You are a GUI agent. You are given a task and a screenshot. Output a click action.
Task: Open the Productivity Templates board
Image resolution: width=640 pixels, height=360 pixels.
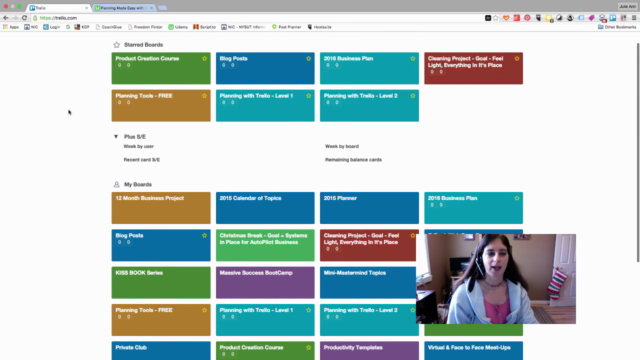(x=369, y=351)
